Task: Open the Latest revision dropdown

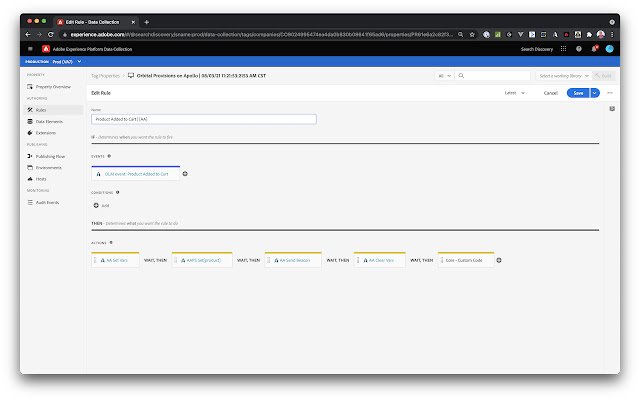Action: pos(514,93)
